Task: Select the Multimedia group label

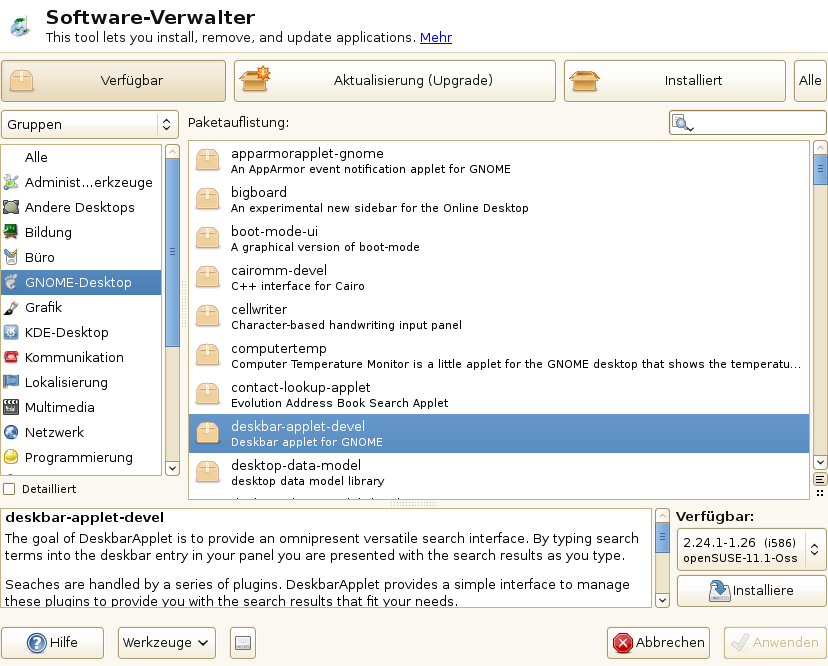Action: [60, 407]
